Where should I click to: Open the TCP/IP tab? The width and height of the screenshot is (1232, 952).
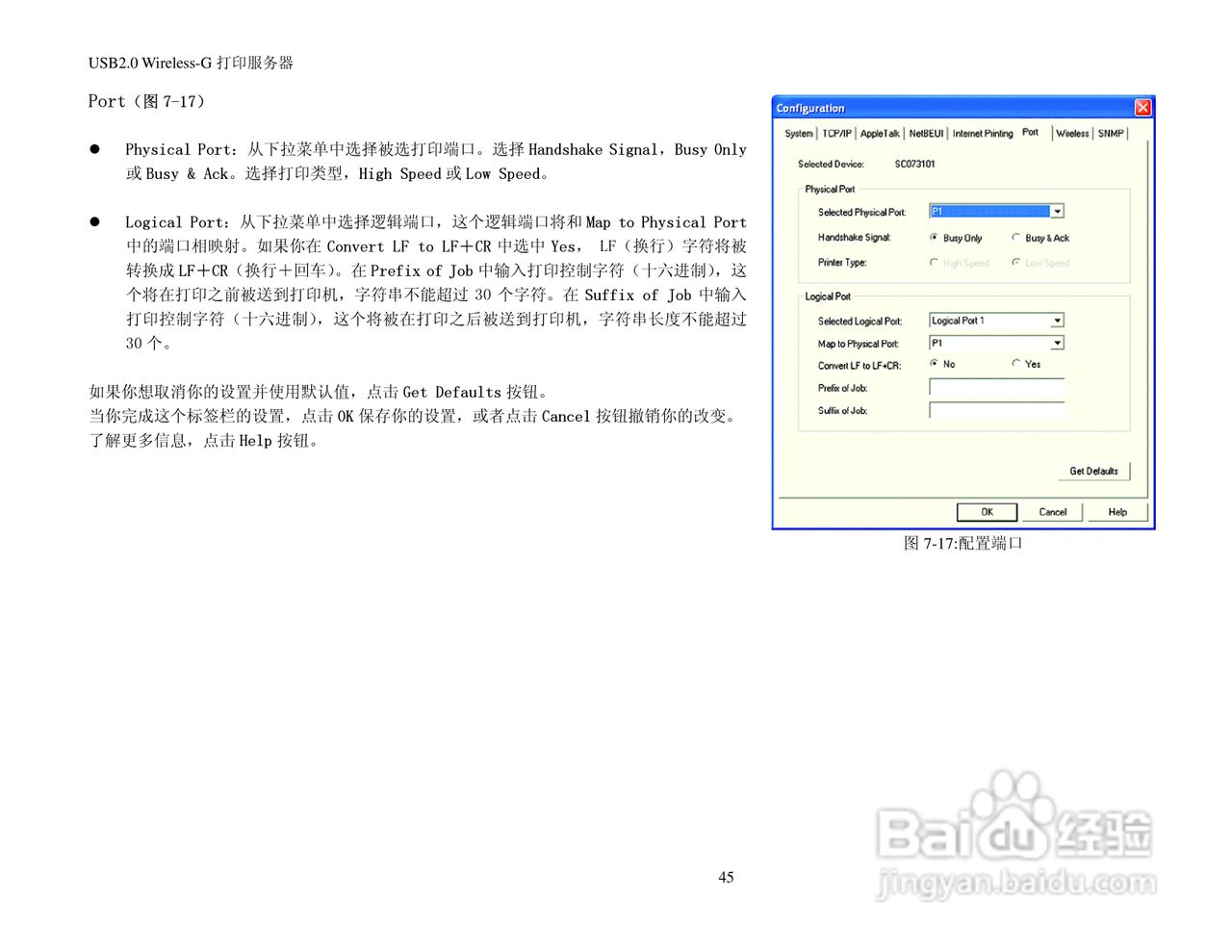(836, 133)
